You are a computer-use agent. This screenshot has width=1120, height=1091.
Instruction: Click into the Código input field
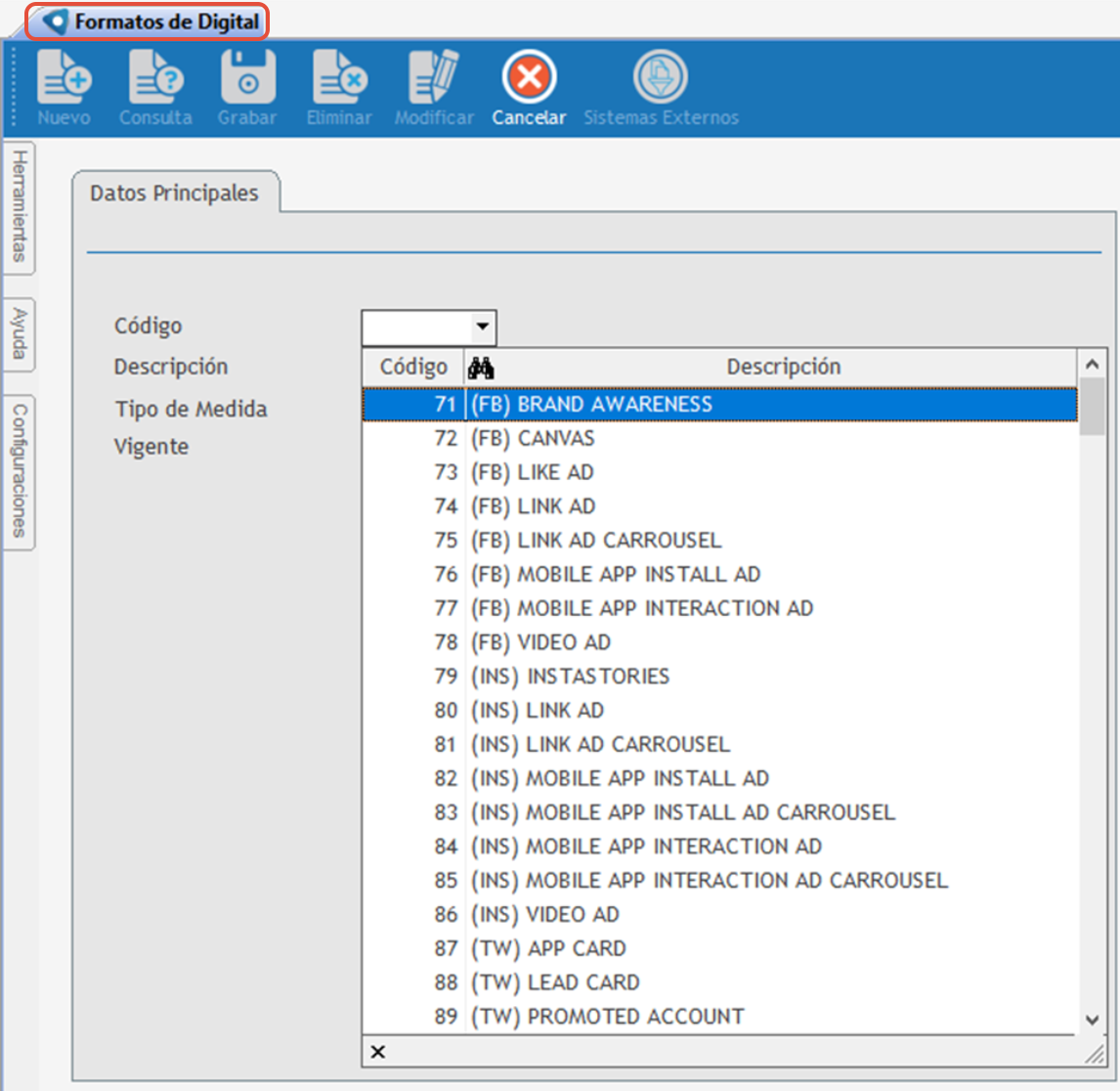[417, 327]
